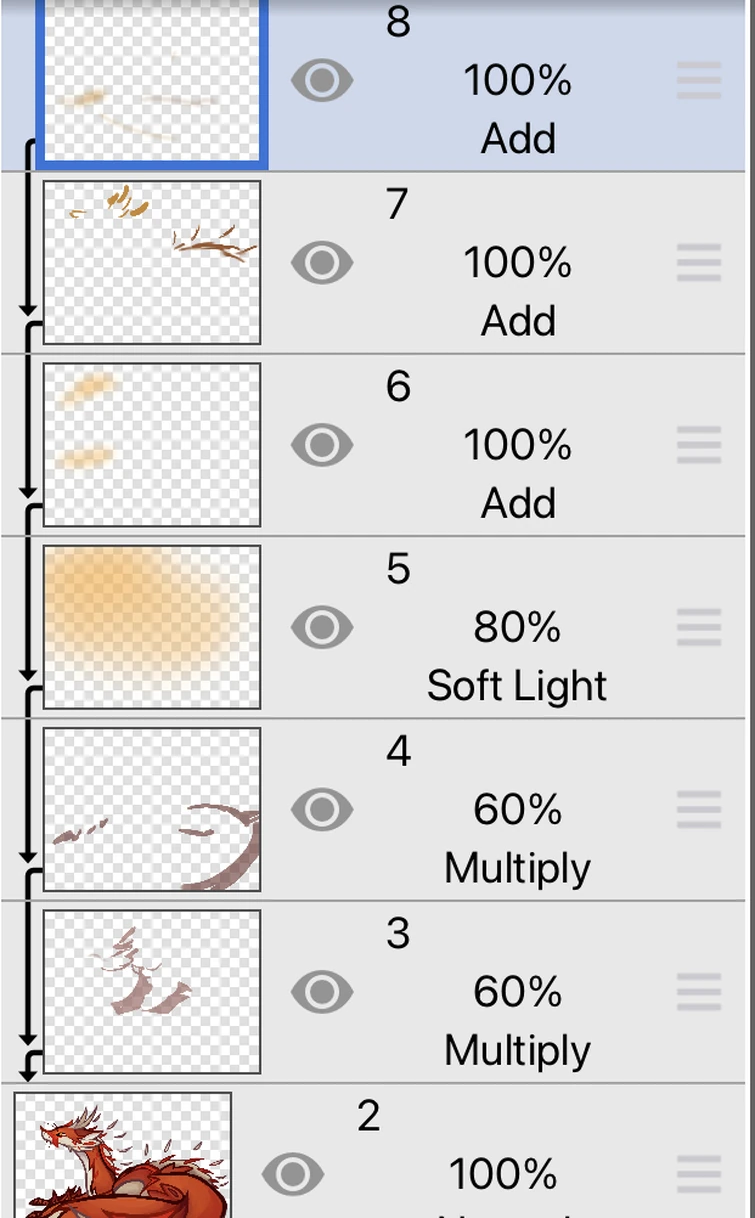The image size is (755, 1218).
Task: Click the drag handle for layer 6
Action: (699, 445)
